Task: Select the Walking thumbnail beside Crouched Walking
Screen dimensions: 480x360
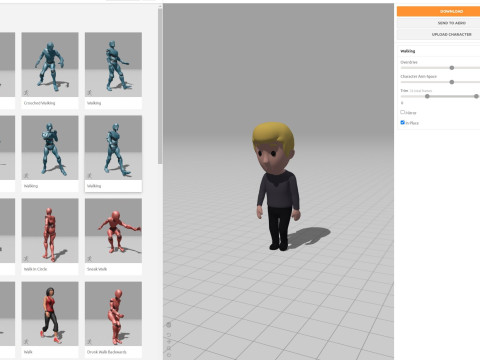Action: pos(113,64)
